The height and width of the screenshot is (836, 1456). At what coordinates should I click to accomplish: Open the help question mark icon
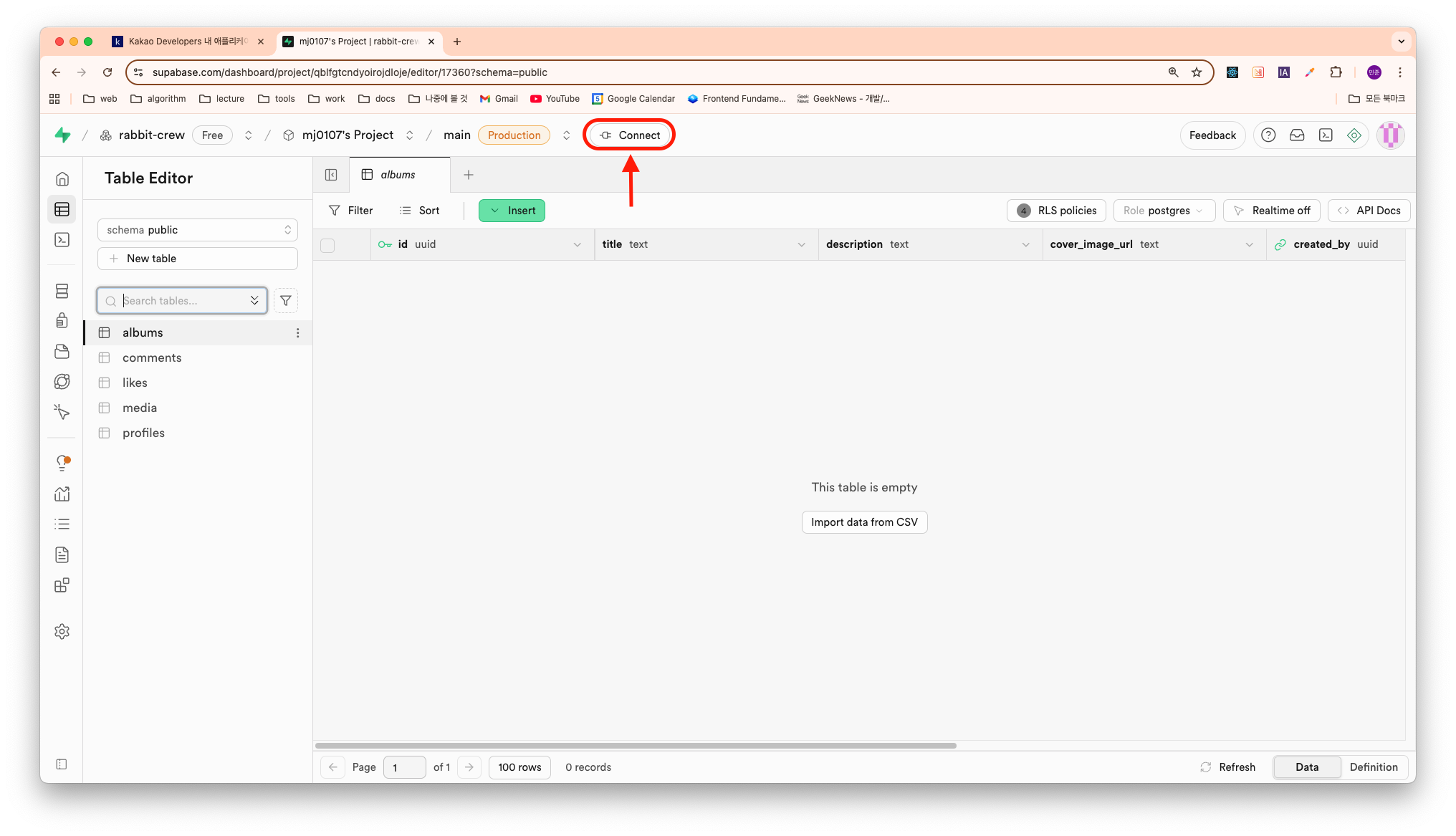[x=1268, y=135]
